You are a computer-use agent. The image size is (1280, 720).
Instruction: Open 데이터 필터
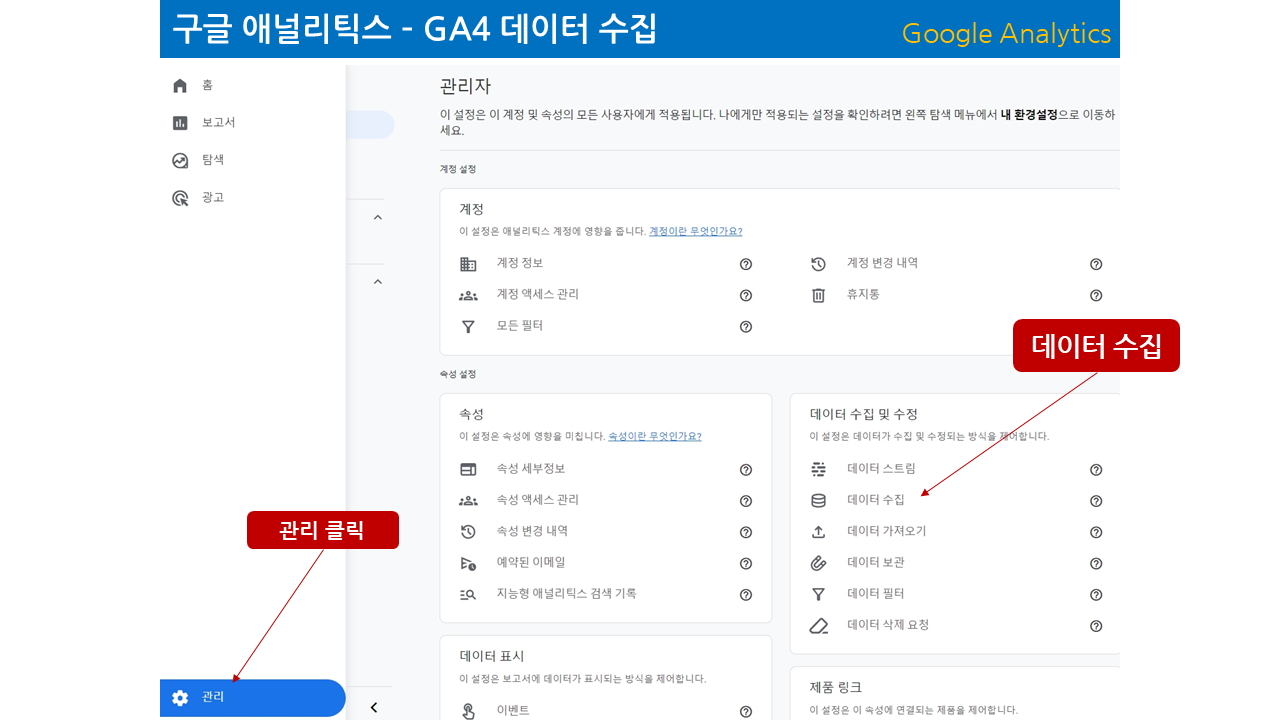click(x=876, y=593)
